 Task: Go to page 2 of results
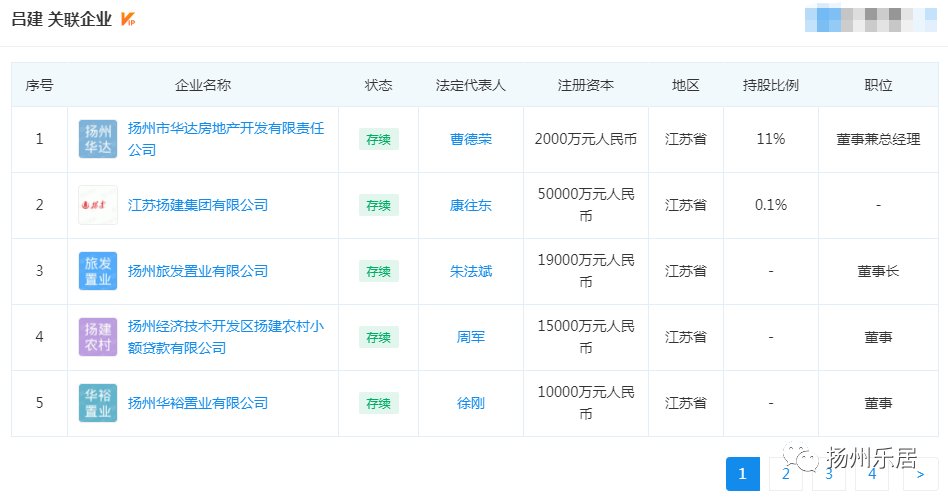(785, 474)
